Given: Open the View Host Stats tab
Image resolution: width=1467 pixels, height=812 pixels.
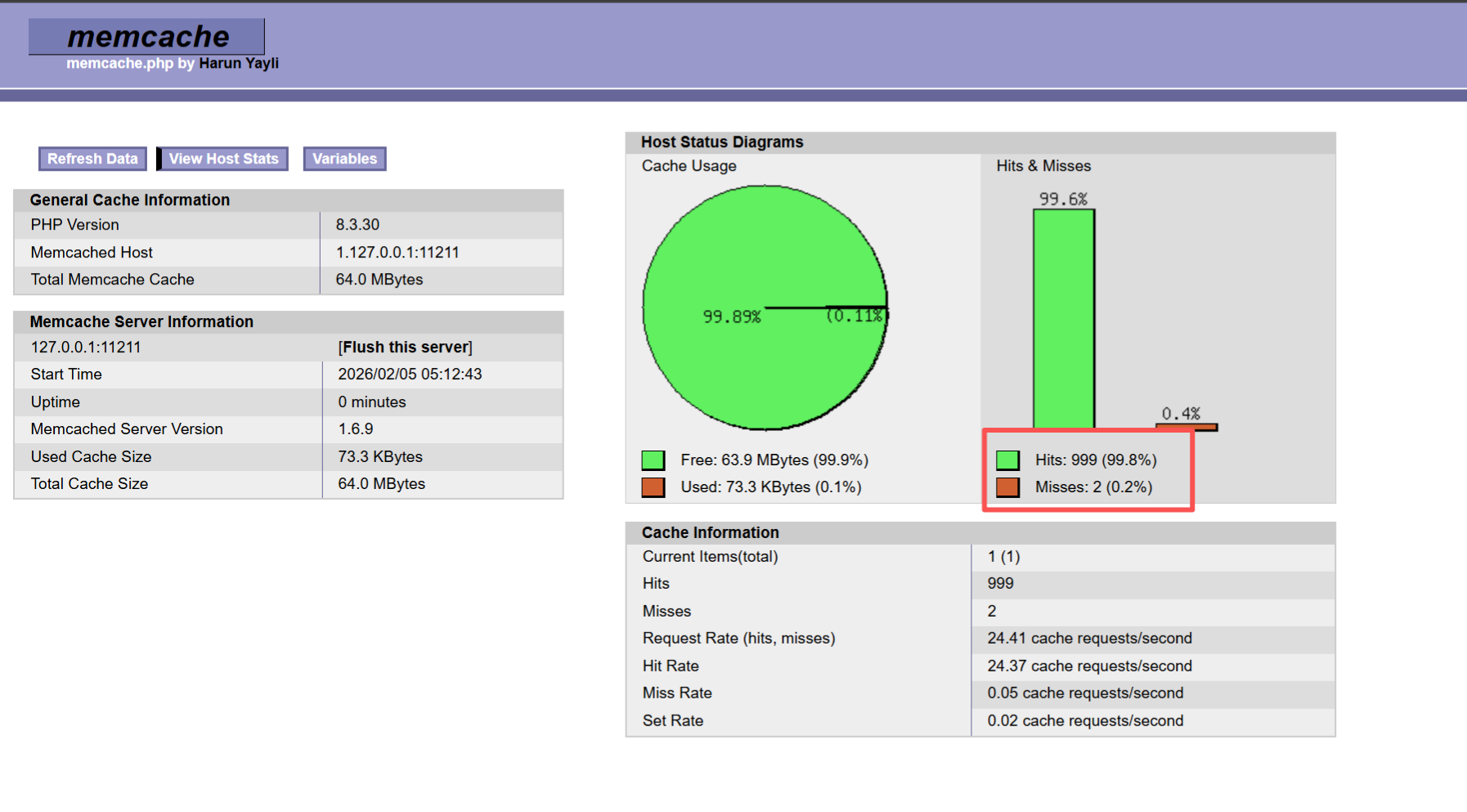Looking at the screenshot, I should [x=223, y=159].
